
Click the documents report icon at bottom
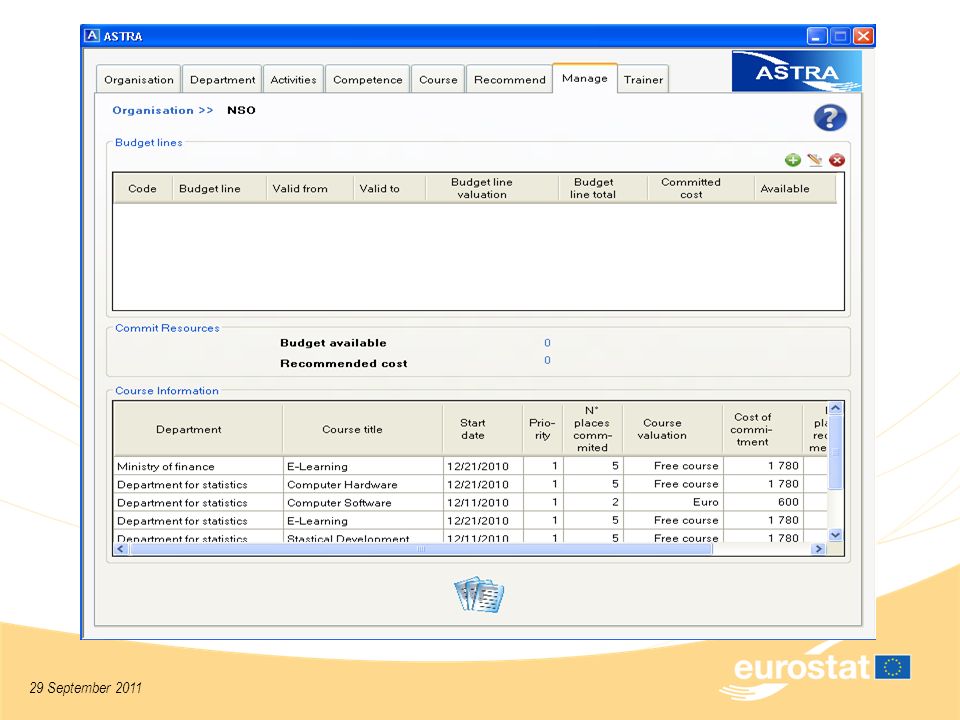[479, 594]
